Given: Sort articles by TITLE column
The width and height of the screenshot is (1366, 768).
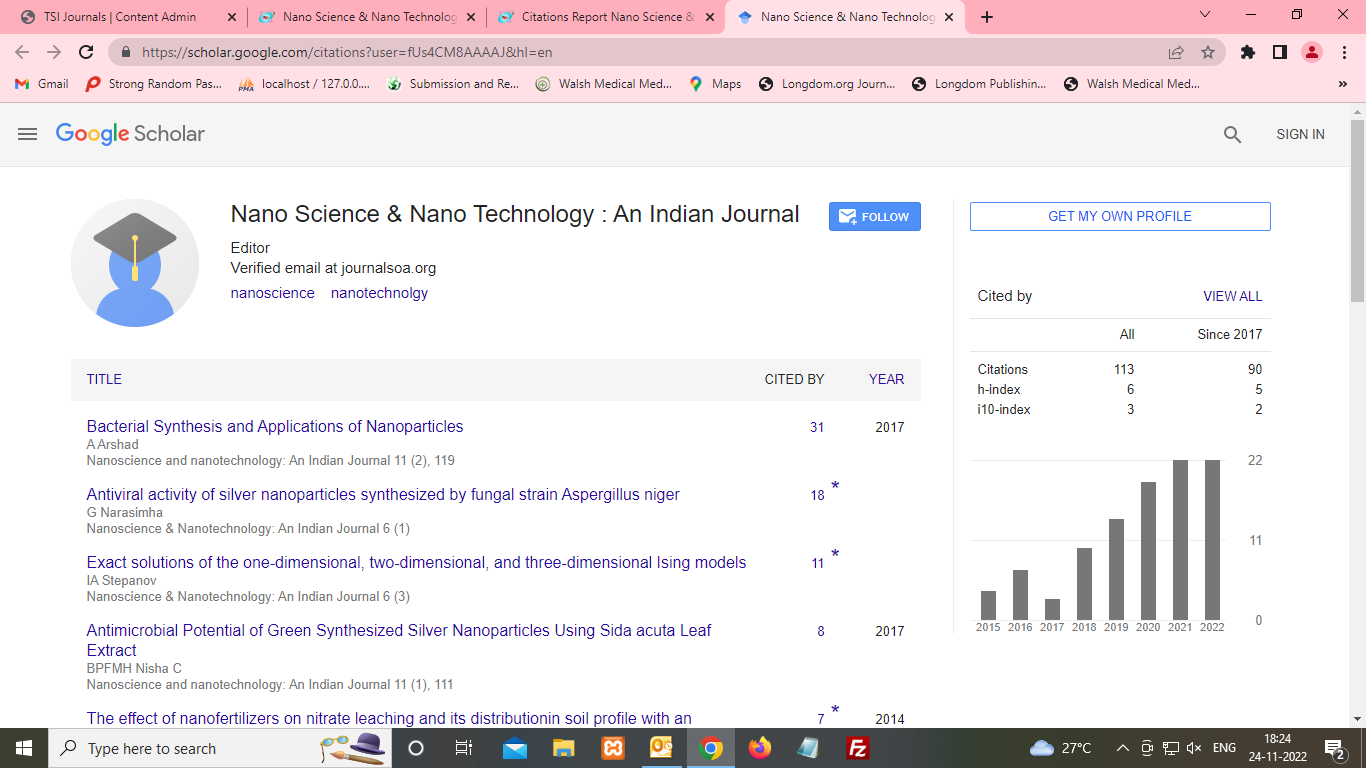Looking at the screenshot, I should [104, 379].
